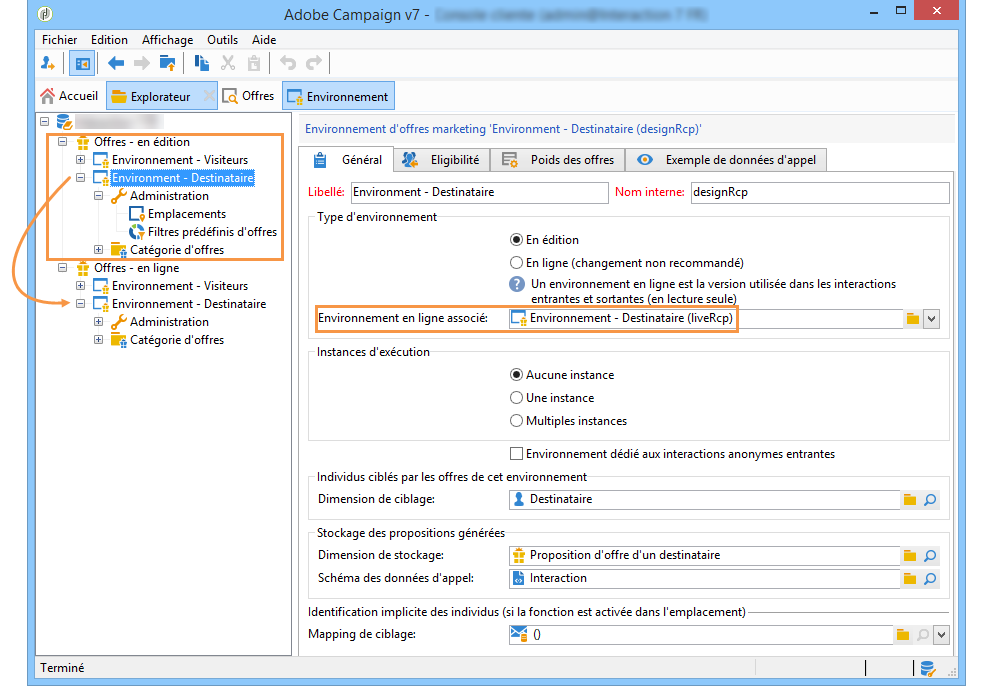
Task: Collapse Administration under Environment - Destinataire
Action: point(99,196)
